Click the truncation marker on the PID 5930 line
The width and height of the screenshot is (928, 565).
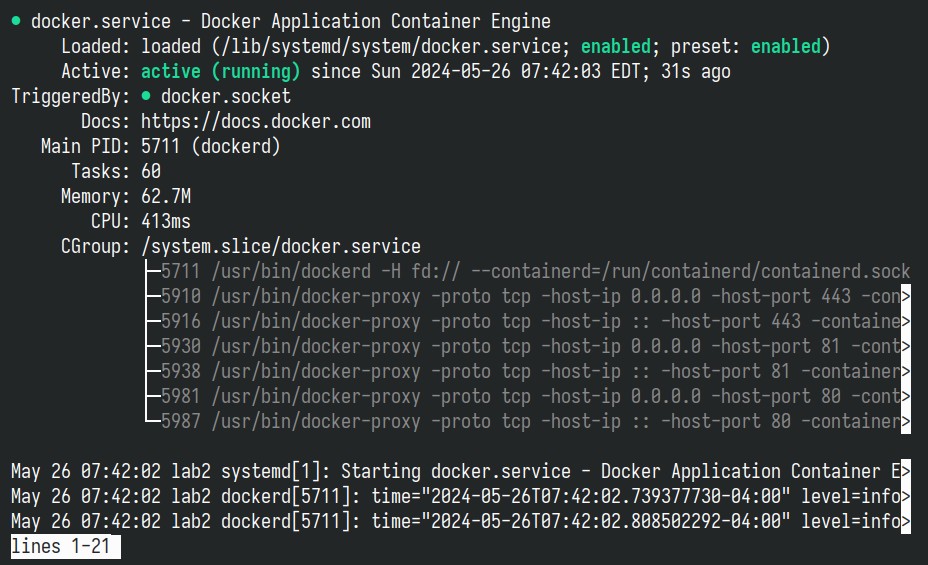tap(906, 346)
